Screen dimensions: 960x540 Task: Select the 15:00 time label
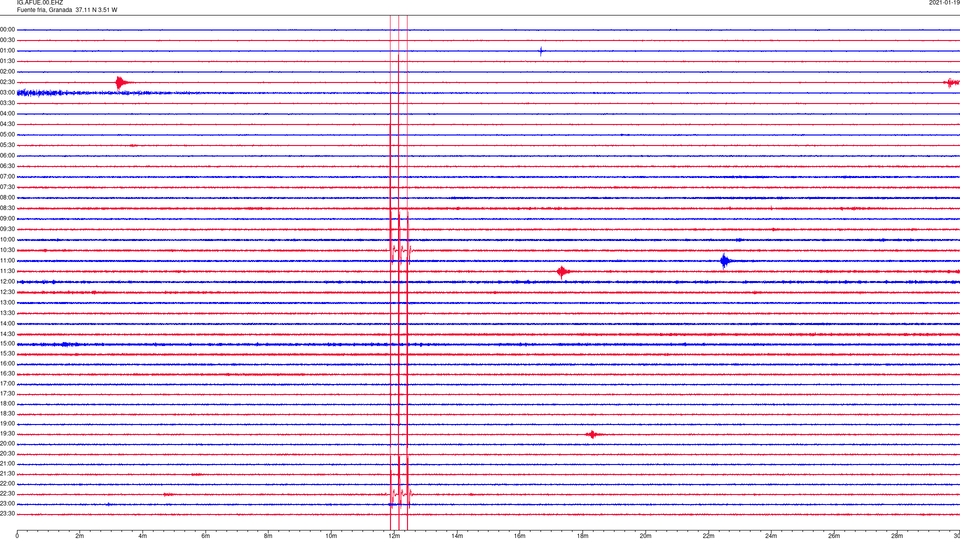(x=7, y=344)
